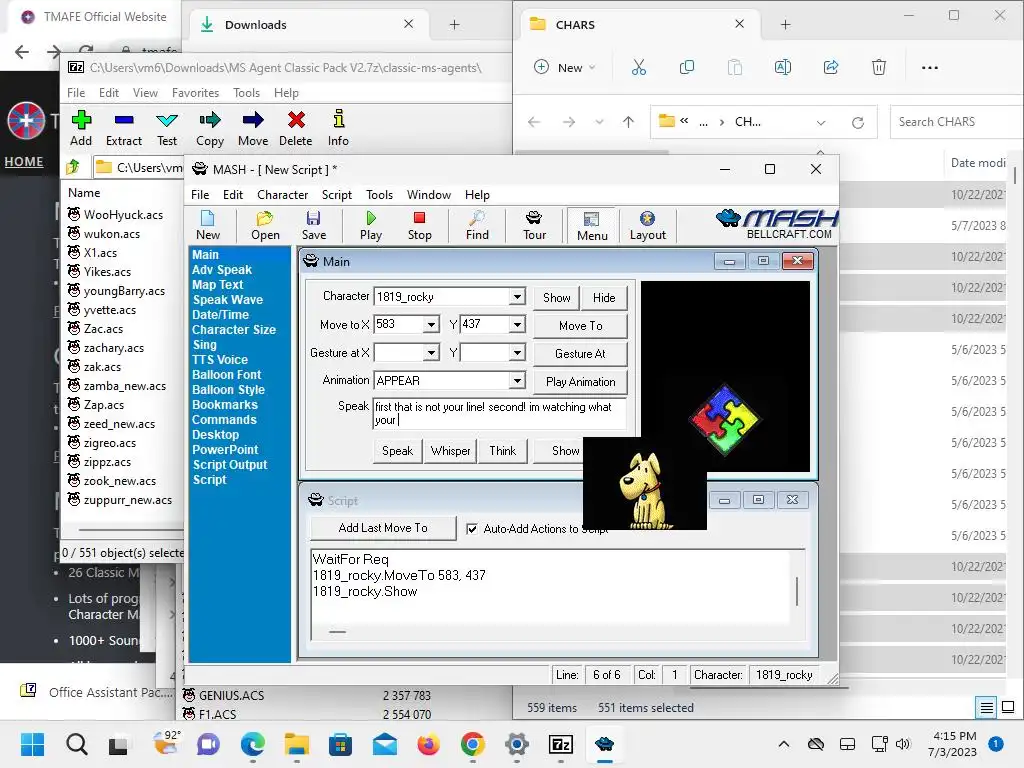Expand the Animation APPEAR dropdown

pos(517,381)
